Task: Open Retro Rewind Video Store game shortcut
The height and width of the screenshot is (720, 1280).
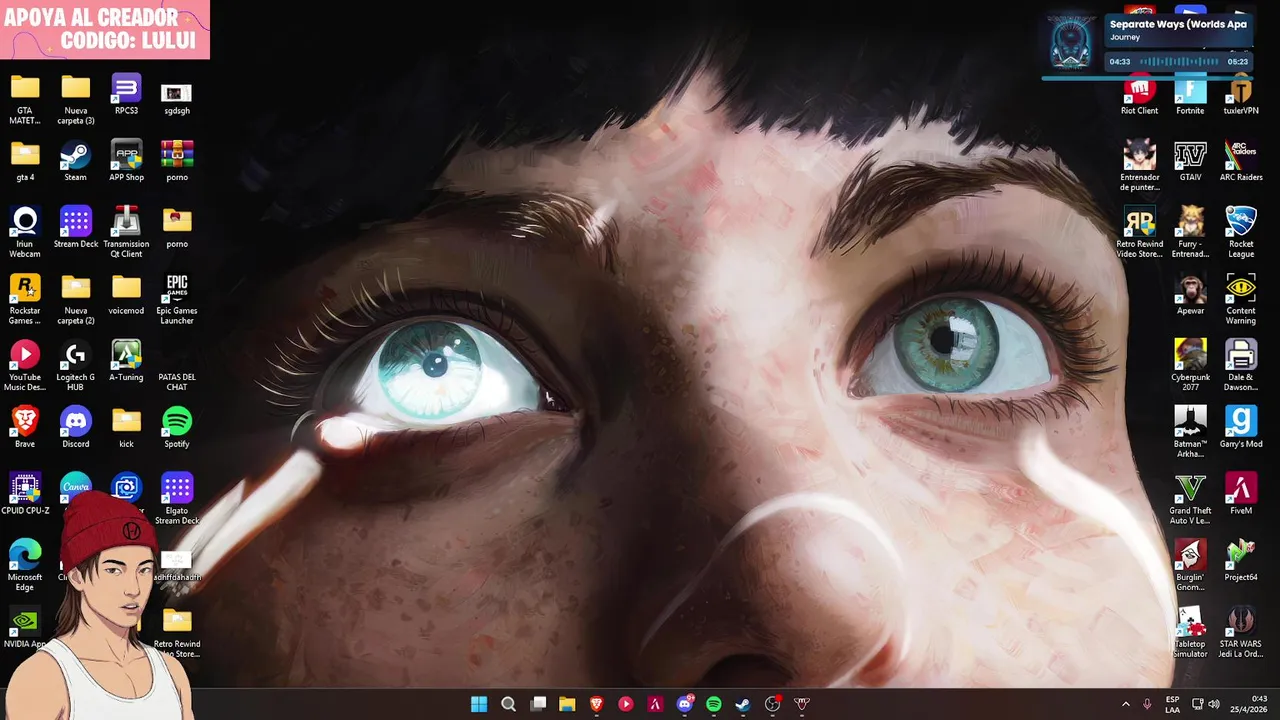Action: pos(1139,233)
